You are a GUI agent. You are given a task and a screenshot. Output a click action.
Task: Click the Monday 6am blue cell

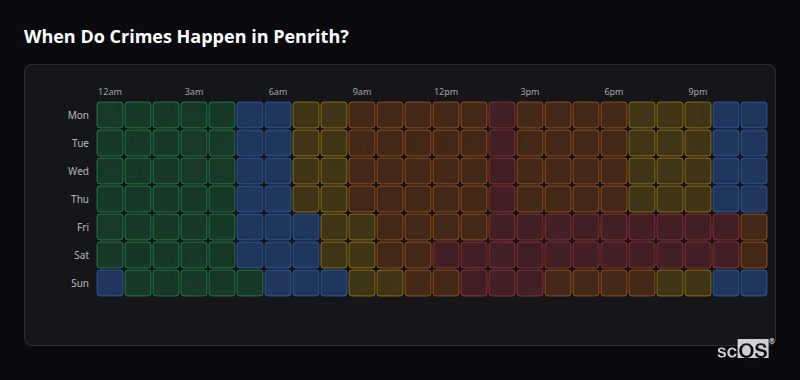coord(278,115)
